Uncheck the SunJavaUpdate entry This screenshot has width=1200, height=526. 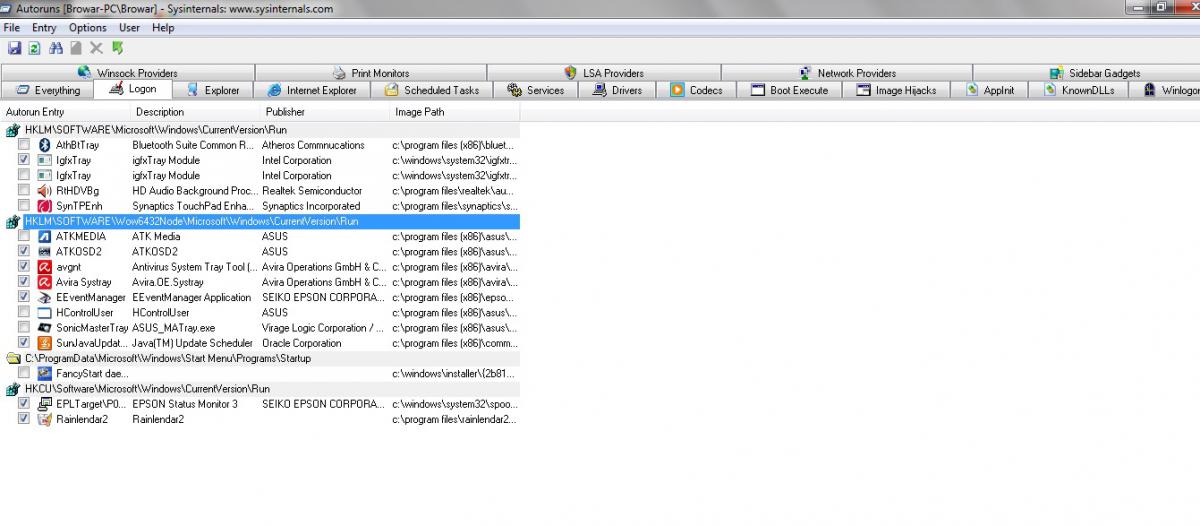click(24, 343)
